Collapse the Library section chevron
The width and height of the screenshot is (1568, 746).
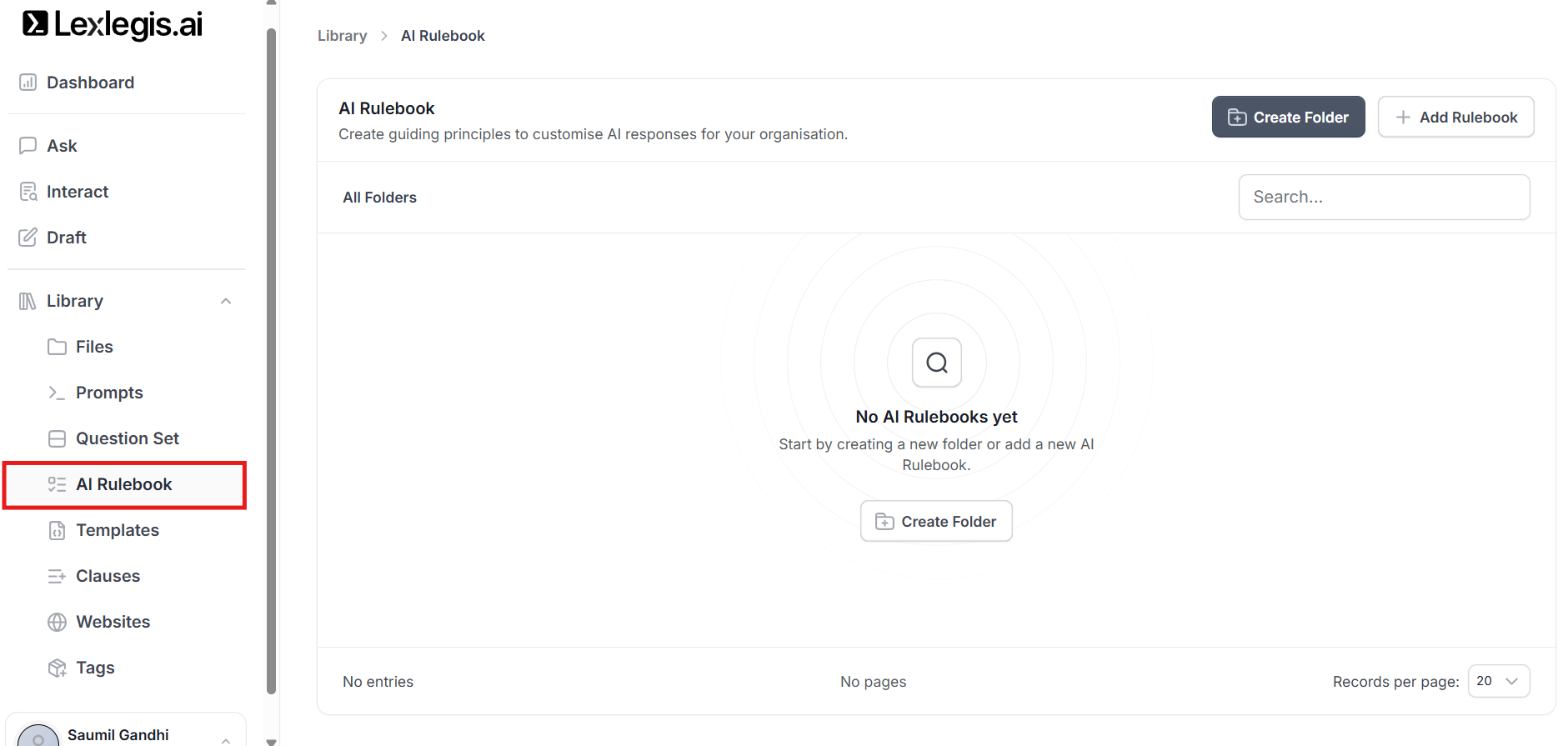(226, 301)
